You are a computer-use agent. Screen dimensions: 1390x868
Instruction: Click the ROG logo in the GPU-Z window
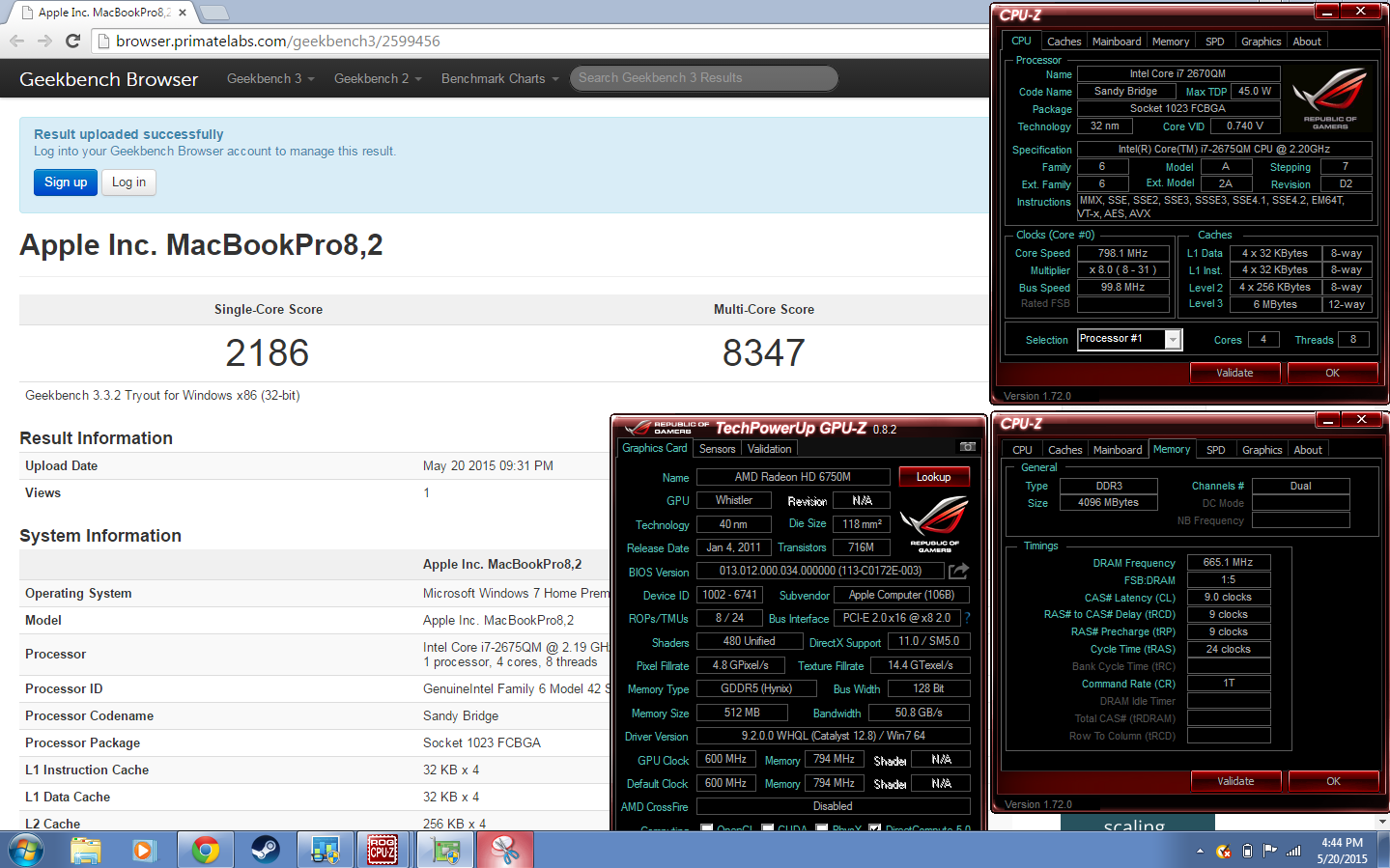pos(934,522)
